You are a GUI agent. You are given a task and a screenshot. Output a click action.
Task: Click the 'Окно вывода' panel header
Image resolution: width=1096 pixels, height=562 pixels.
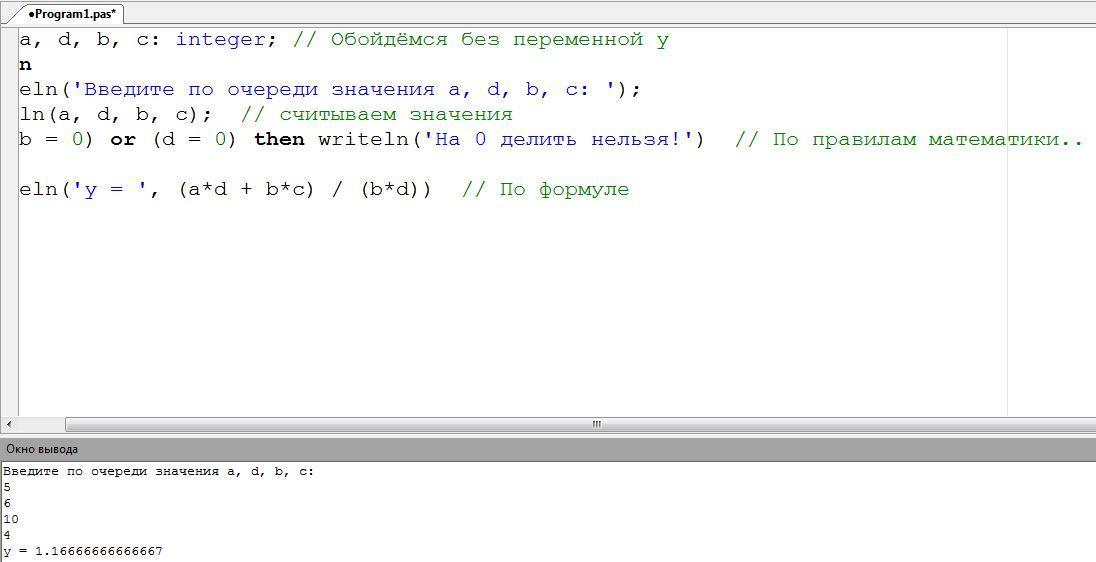(x=42, y=450)
